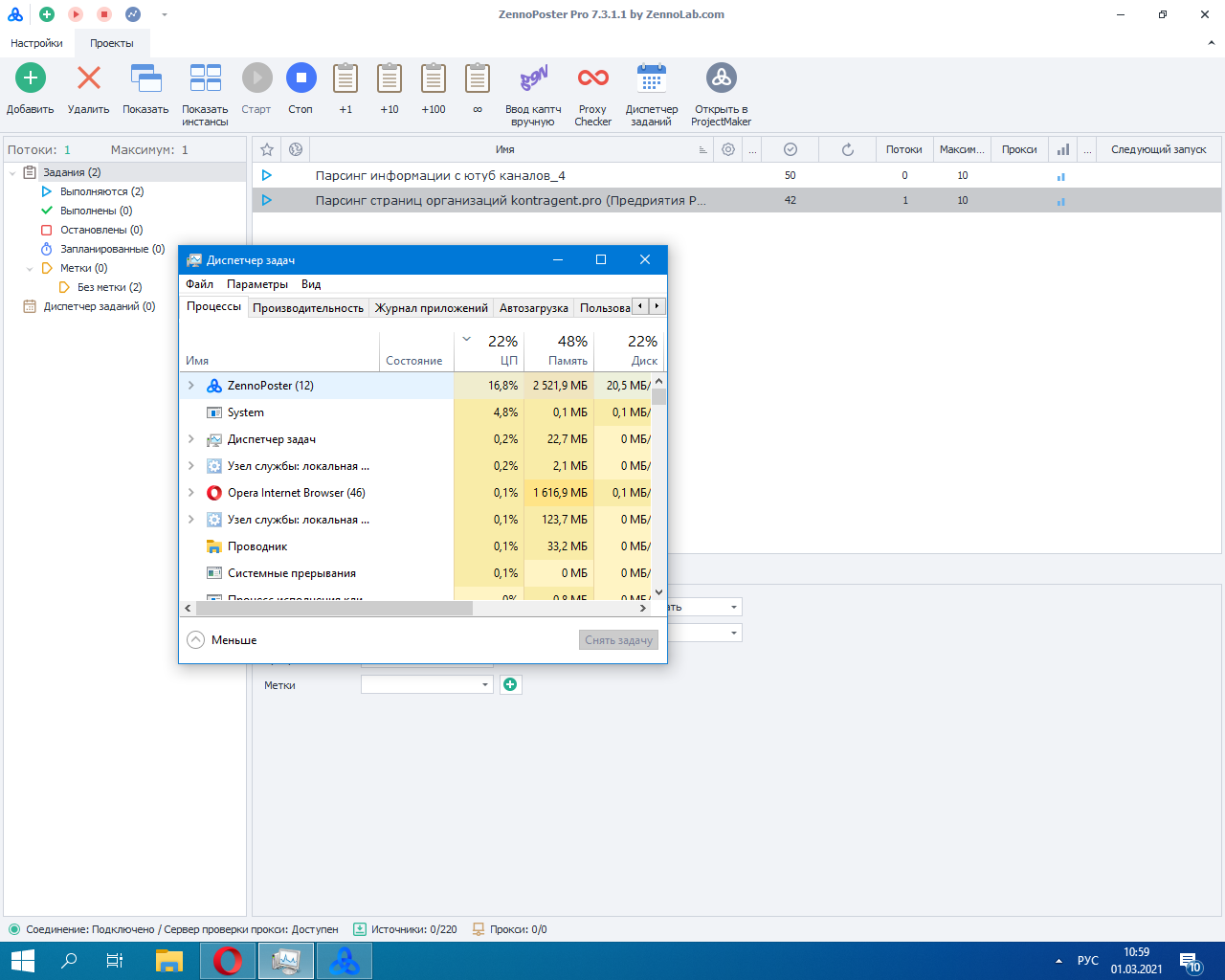The image size is (1225, 980).
Task: Switch to Проекты ribbon tab
Action: [x=112, y=43]
